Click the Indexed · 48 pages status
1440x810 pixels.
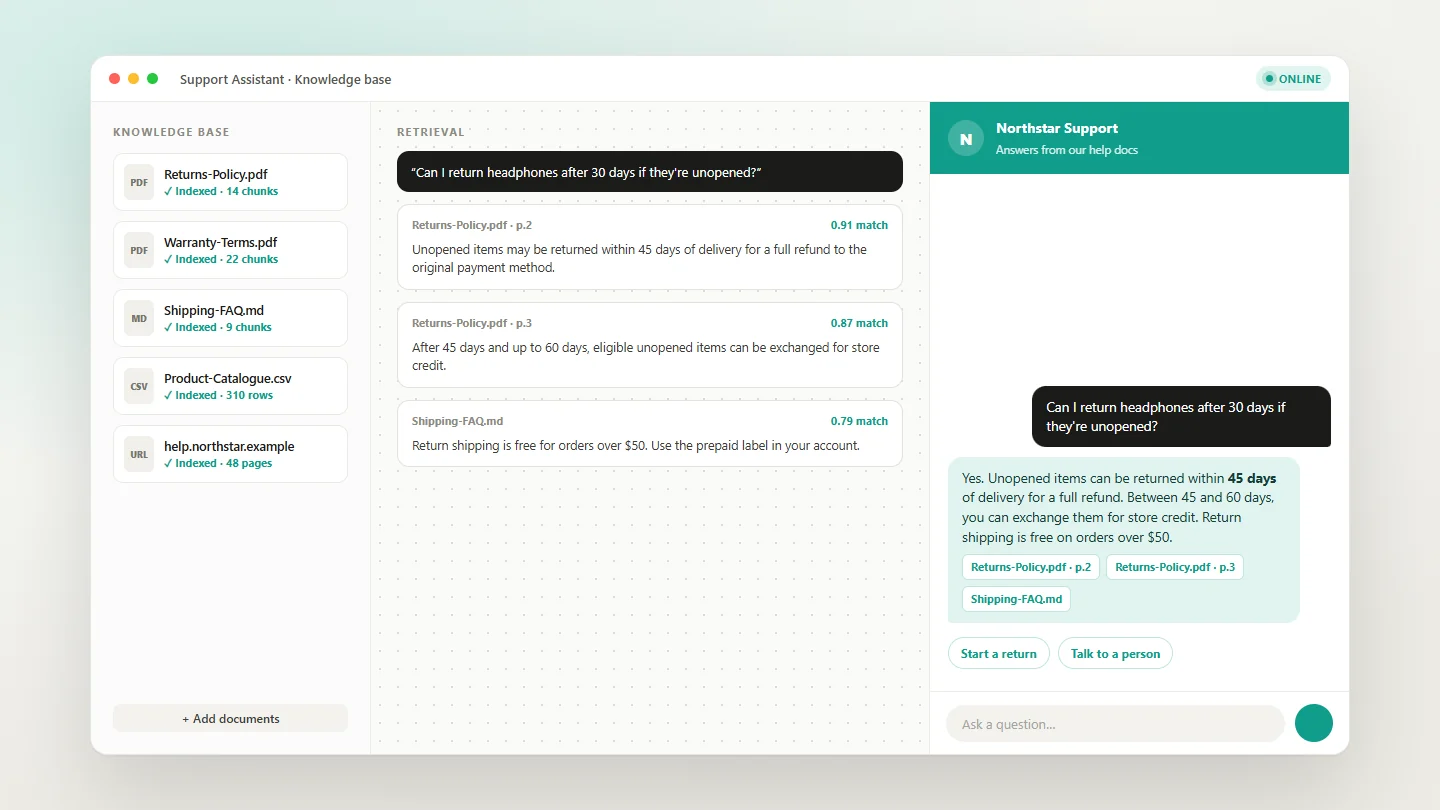point(218,464)
